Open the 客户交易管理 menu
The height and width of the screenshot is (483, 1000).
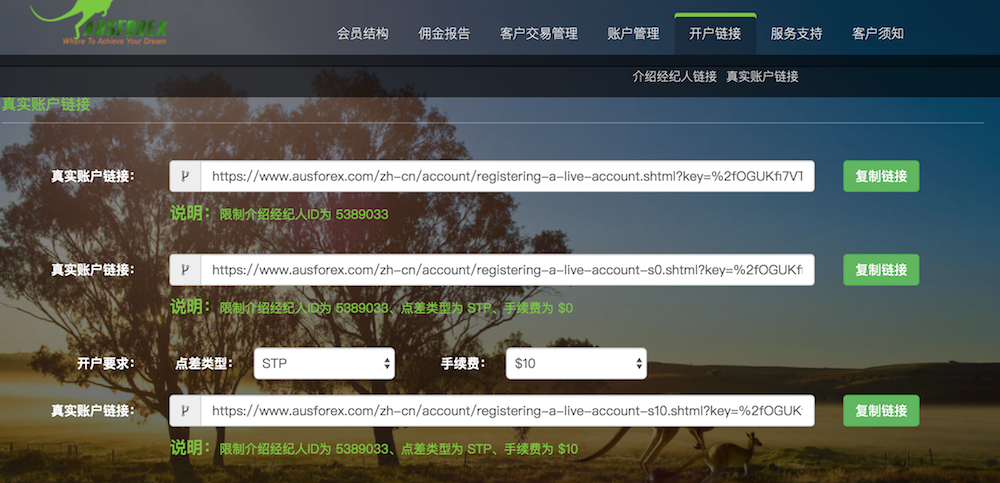point(538,34)
